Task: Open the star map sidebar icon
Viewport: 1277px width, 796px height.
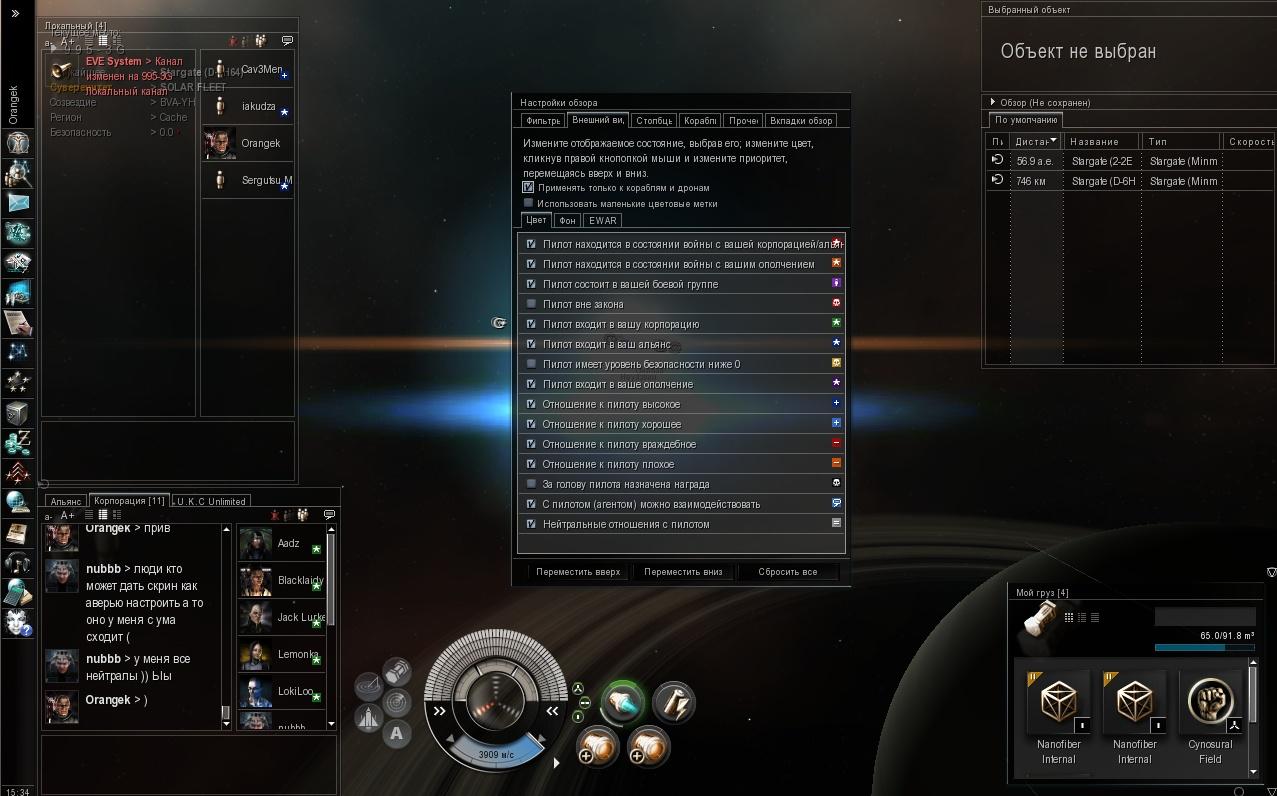Action: tap(18, 352)
